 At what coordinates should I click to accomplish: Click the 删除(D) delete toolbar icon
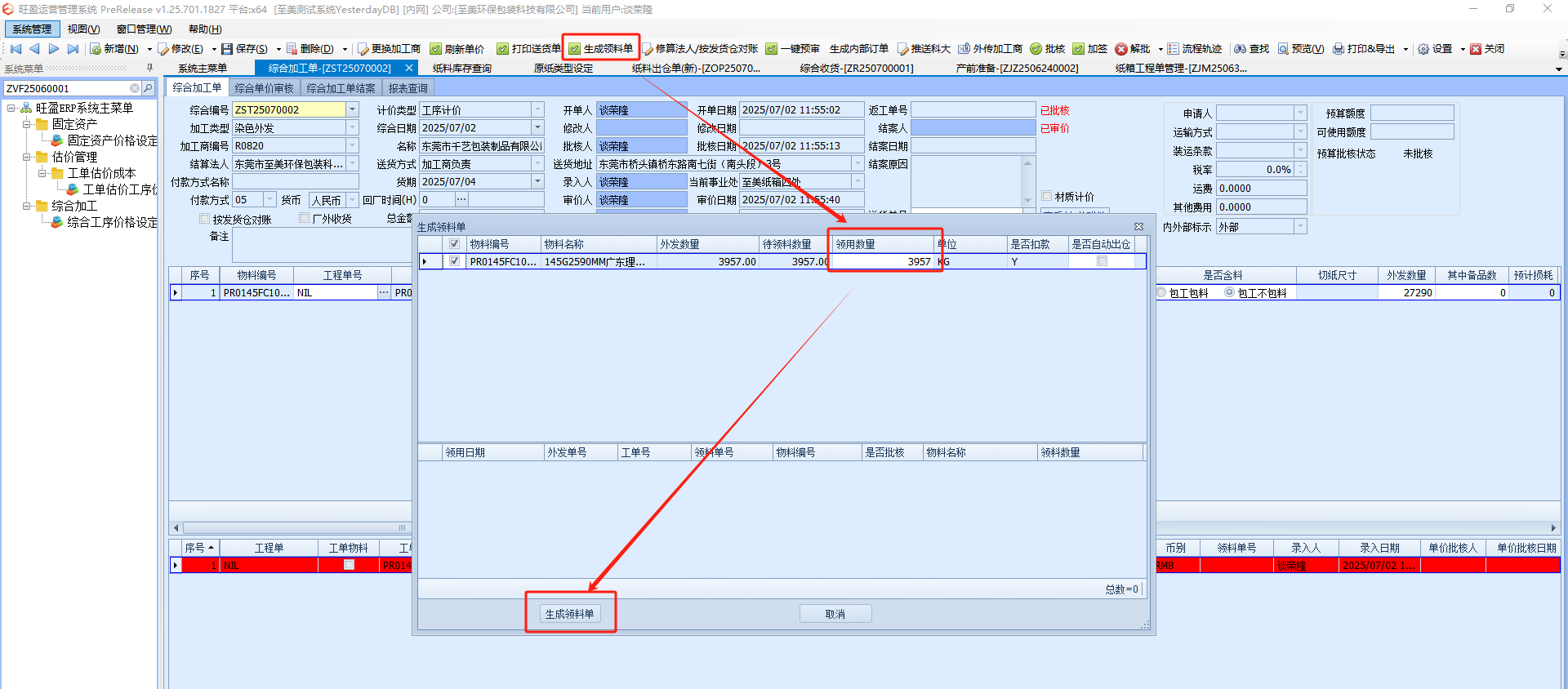click(292, 49)
